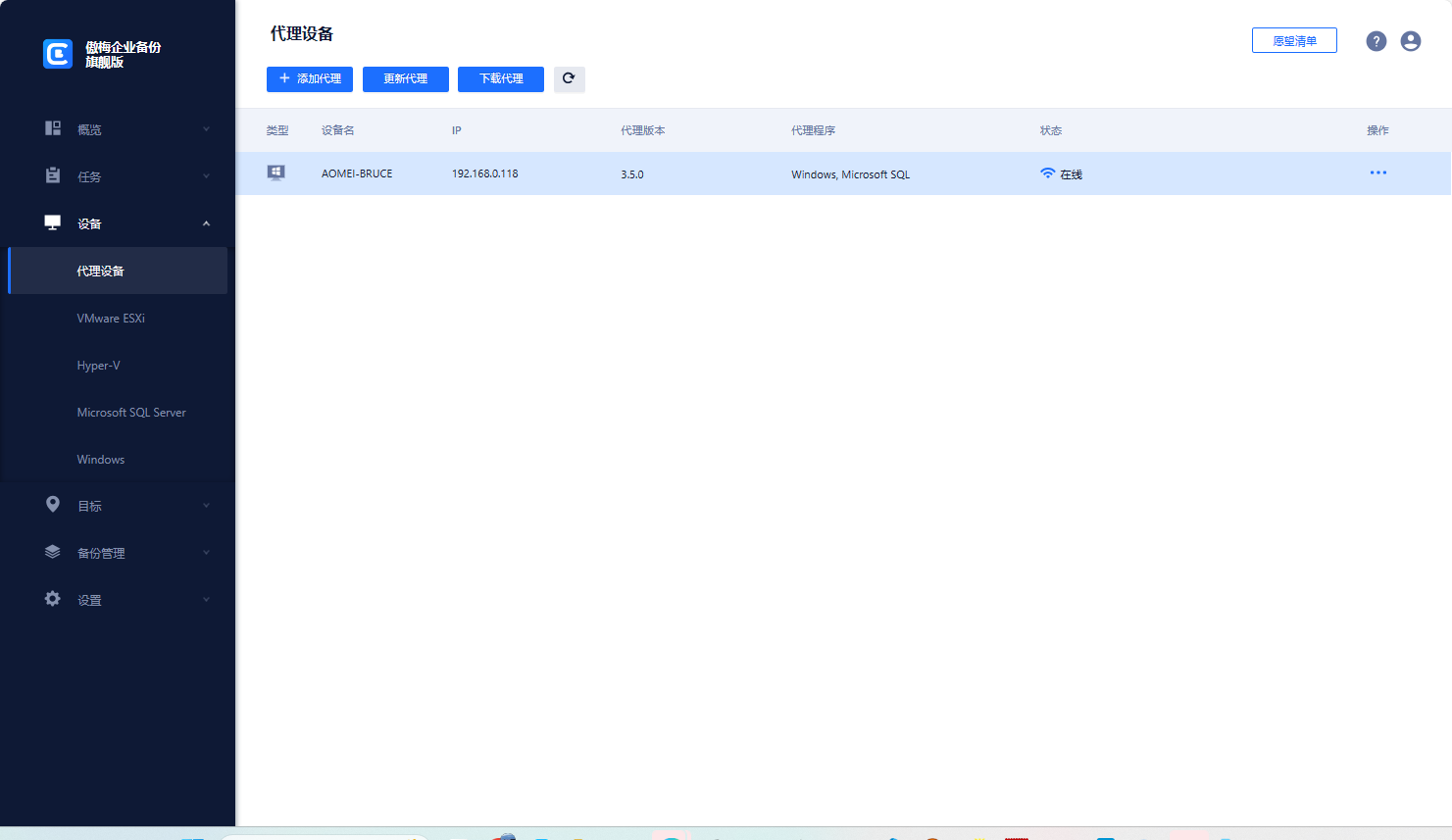Collapse the 设备 sidebar section

[x=206, y=223]
